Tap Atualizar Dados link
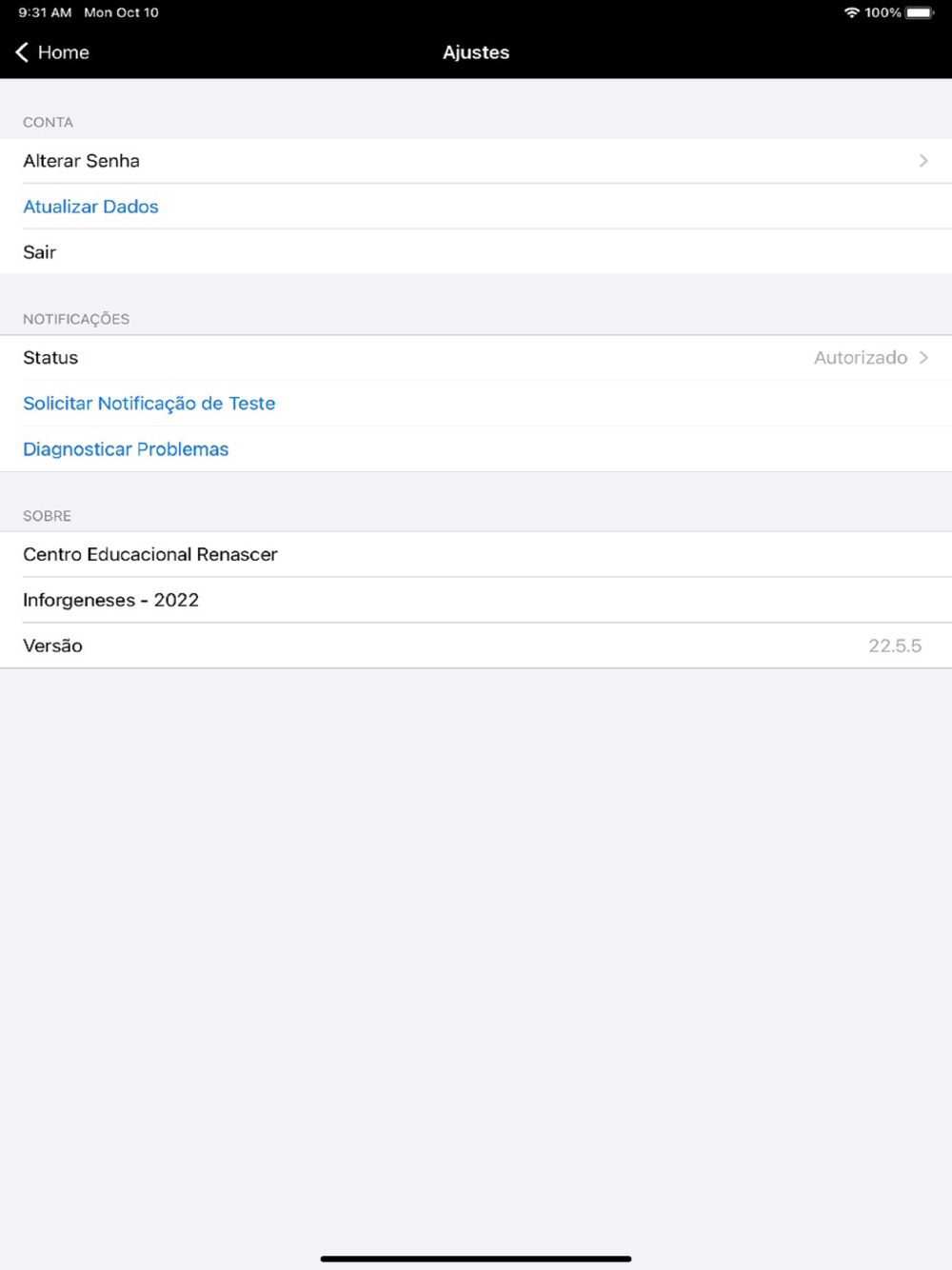This screenshot has width=952, height=1270. [90, 207]
